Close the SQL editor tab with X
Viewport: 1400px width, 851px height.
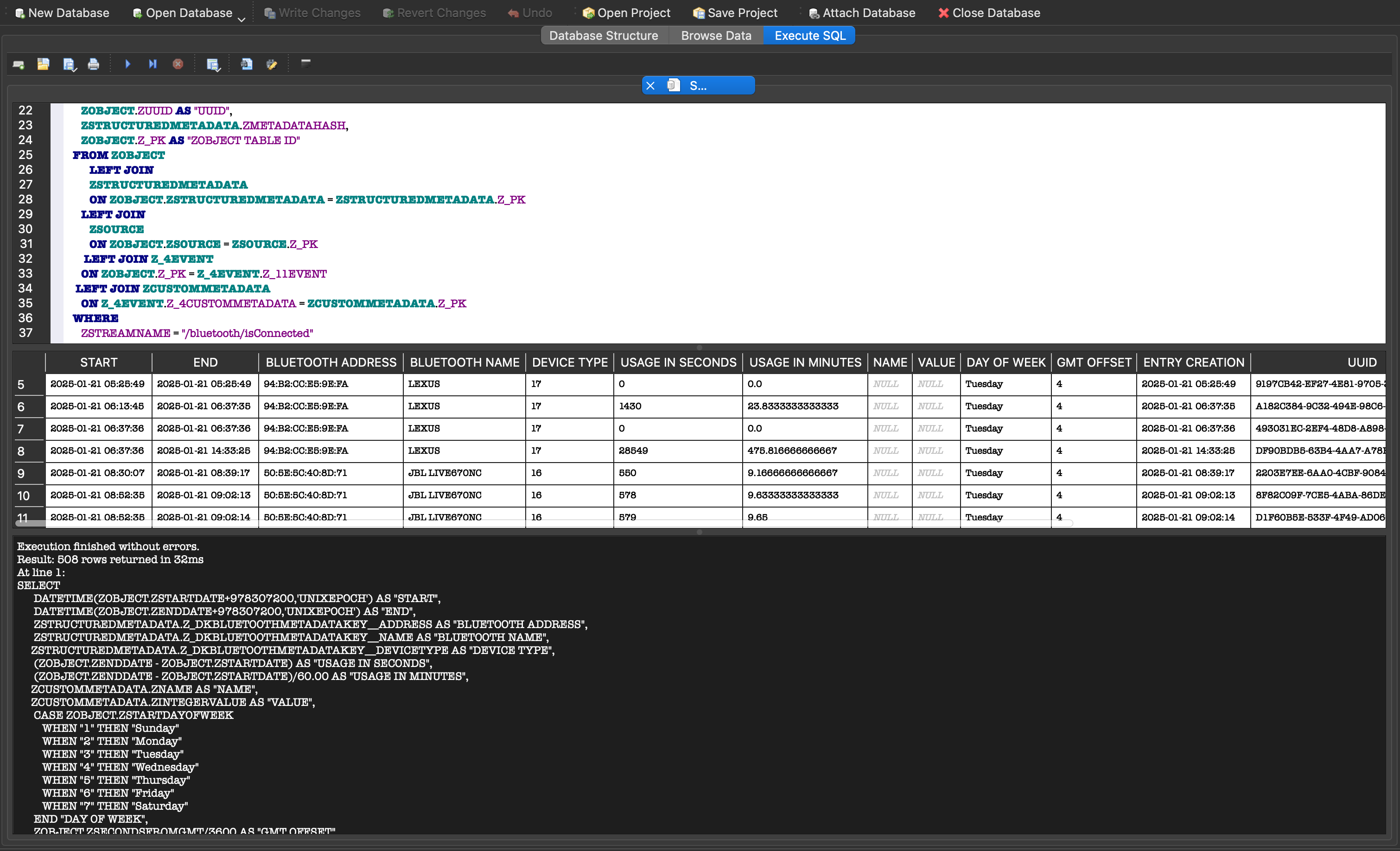click(650, 86)
